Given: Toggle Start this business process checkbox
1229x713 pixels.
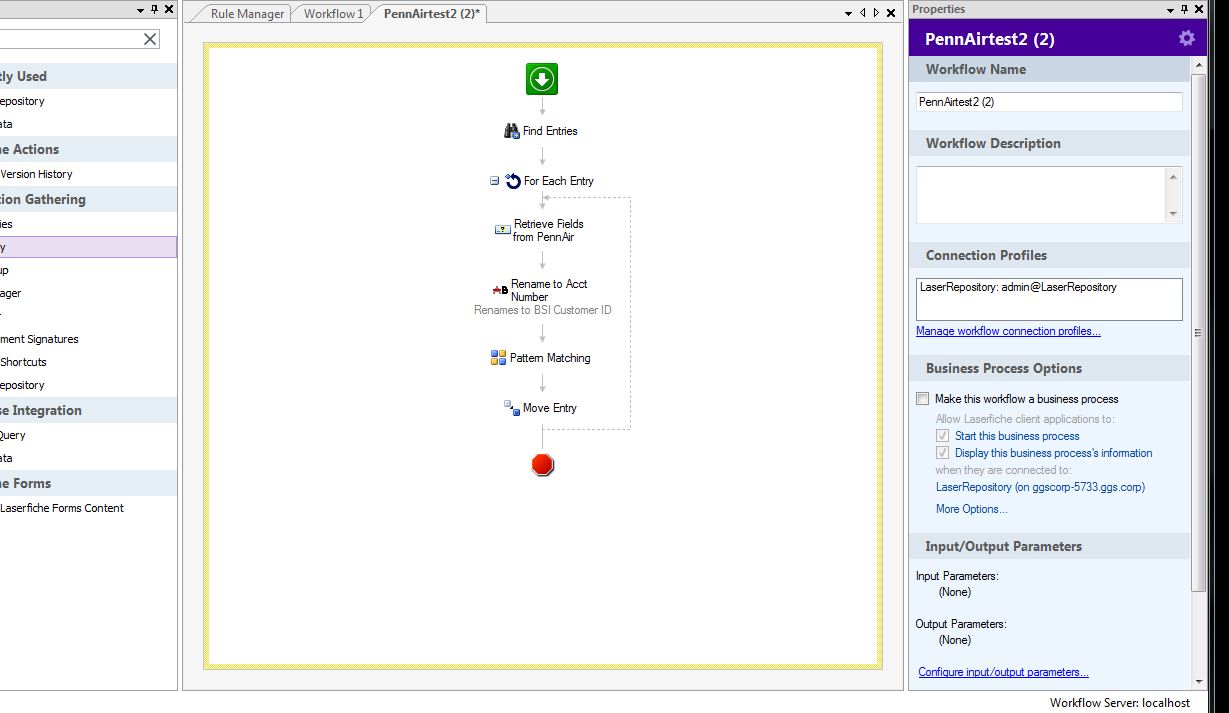Looking at the screenshot, I should click(x=942, y=436).
